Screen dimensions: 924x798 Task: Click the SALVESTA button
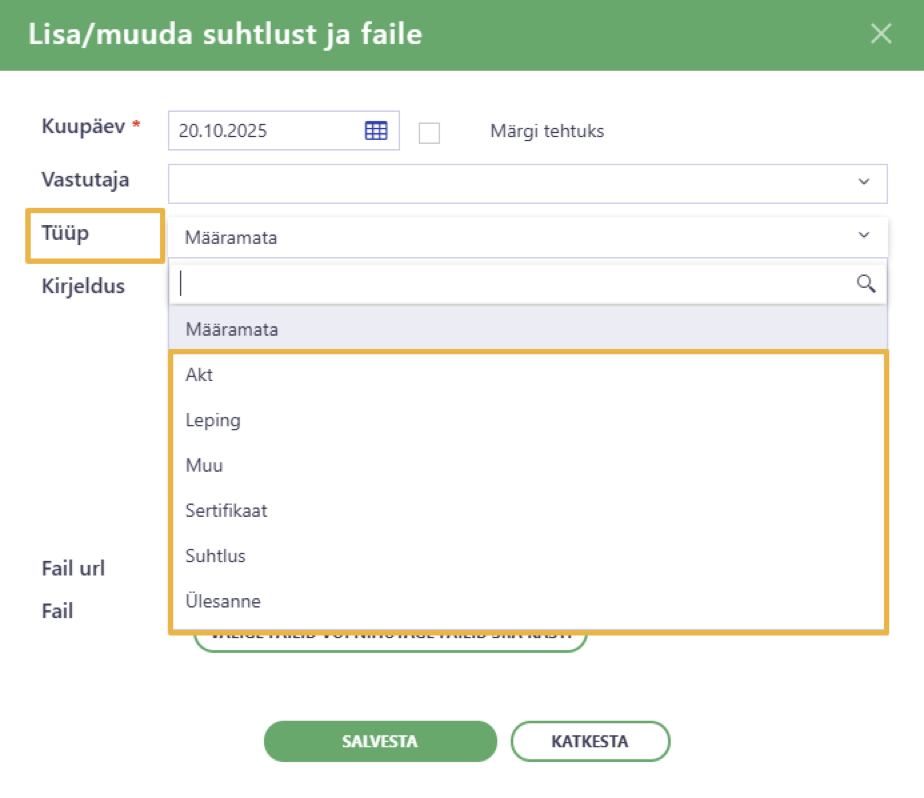click(380, 741)
